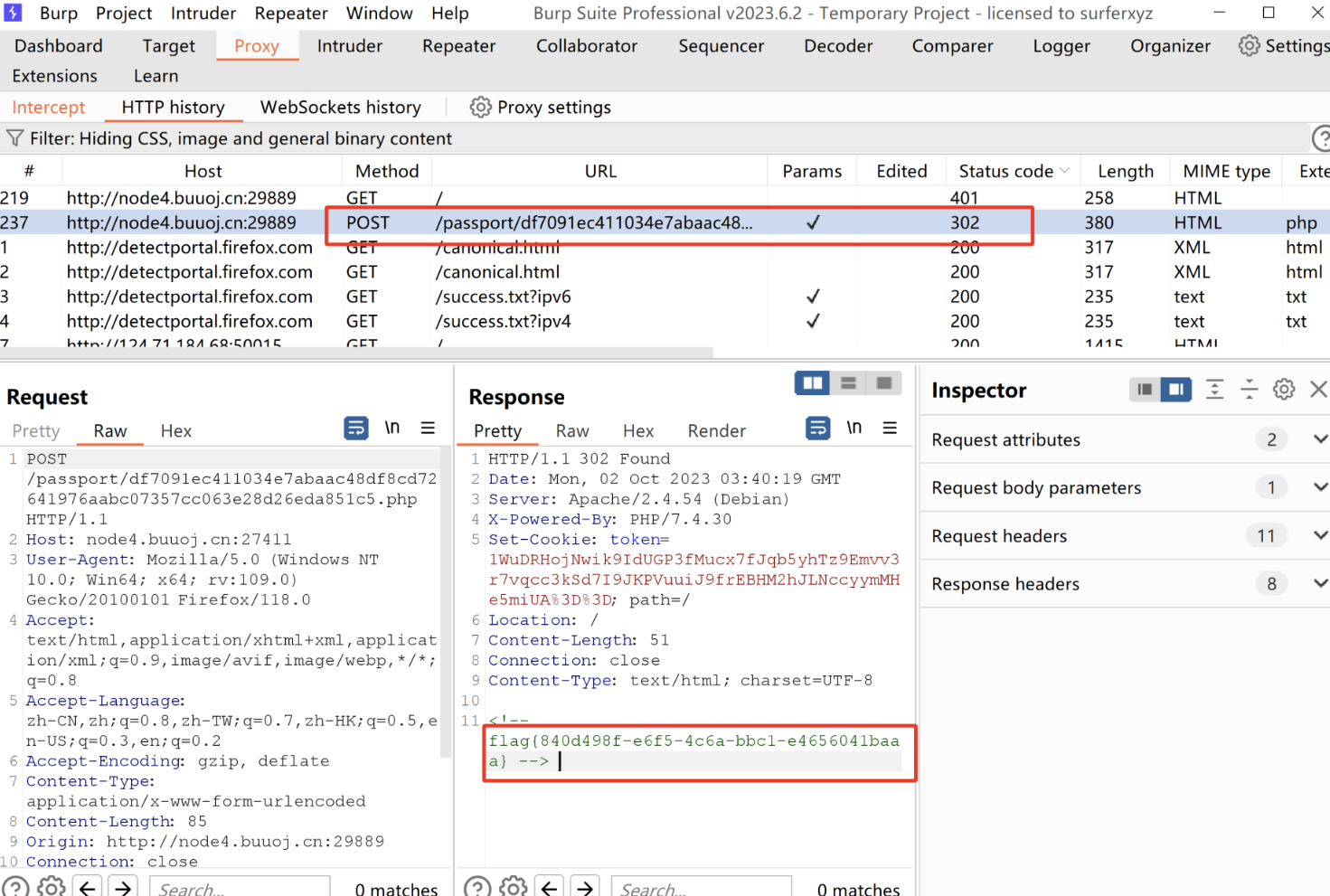Open the Intruder menu in menu bar
Viewport: 1330px width, 896px height.
[x=203, y=14]
